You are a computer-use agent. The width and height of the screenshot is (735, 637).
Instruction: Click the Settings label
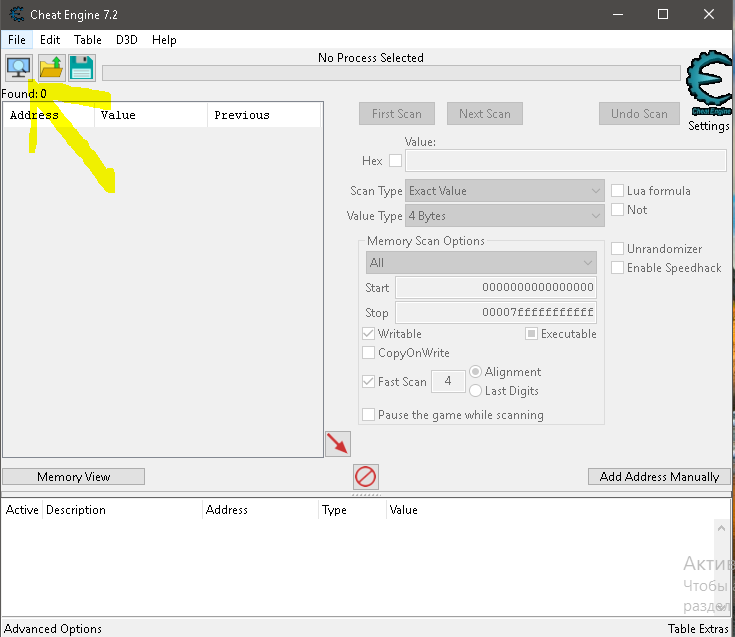(709, 126)
